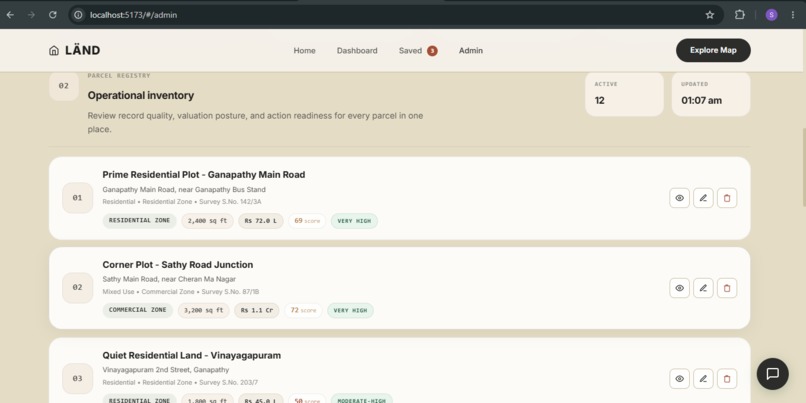The height and width of the screenshot is (403, 806).
Task: Click the LÄND home logo
Action: click(x=75, y=50)
